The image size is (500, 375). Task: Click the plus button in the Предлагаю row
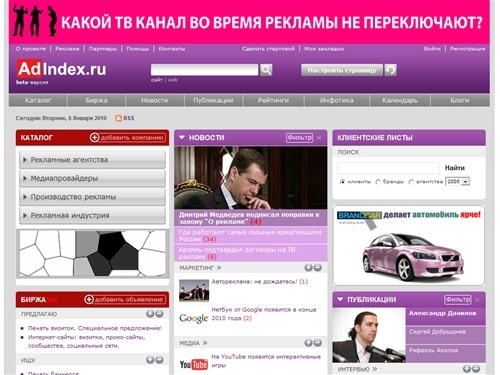[150, 314]
